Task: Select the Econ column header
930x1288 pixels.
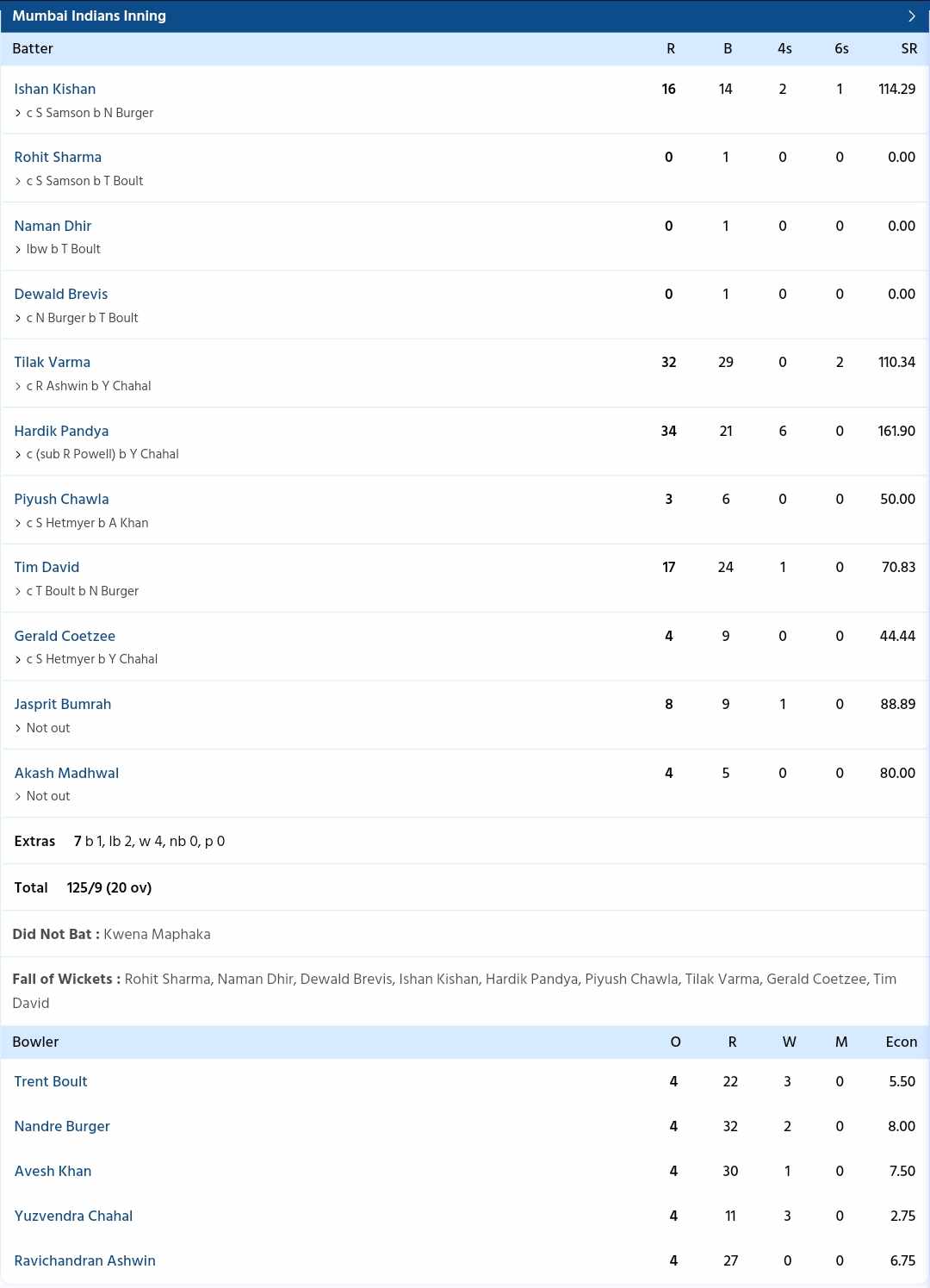Action: (902, 1042)
